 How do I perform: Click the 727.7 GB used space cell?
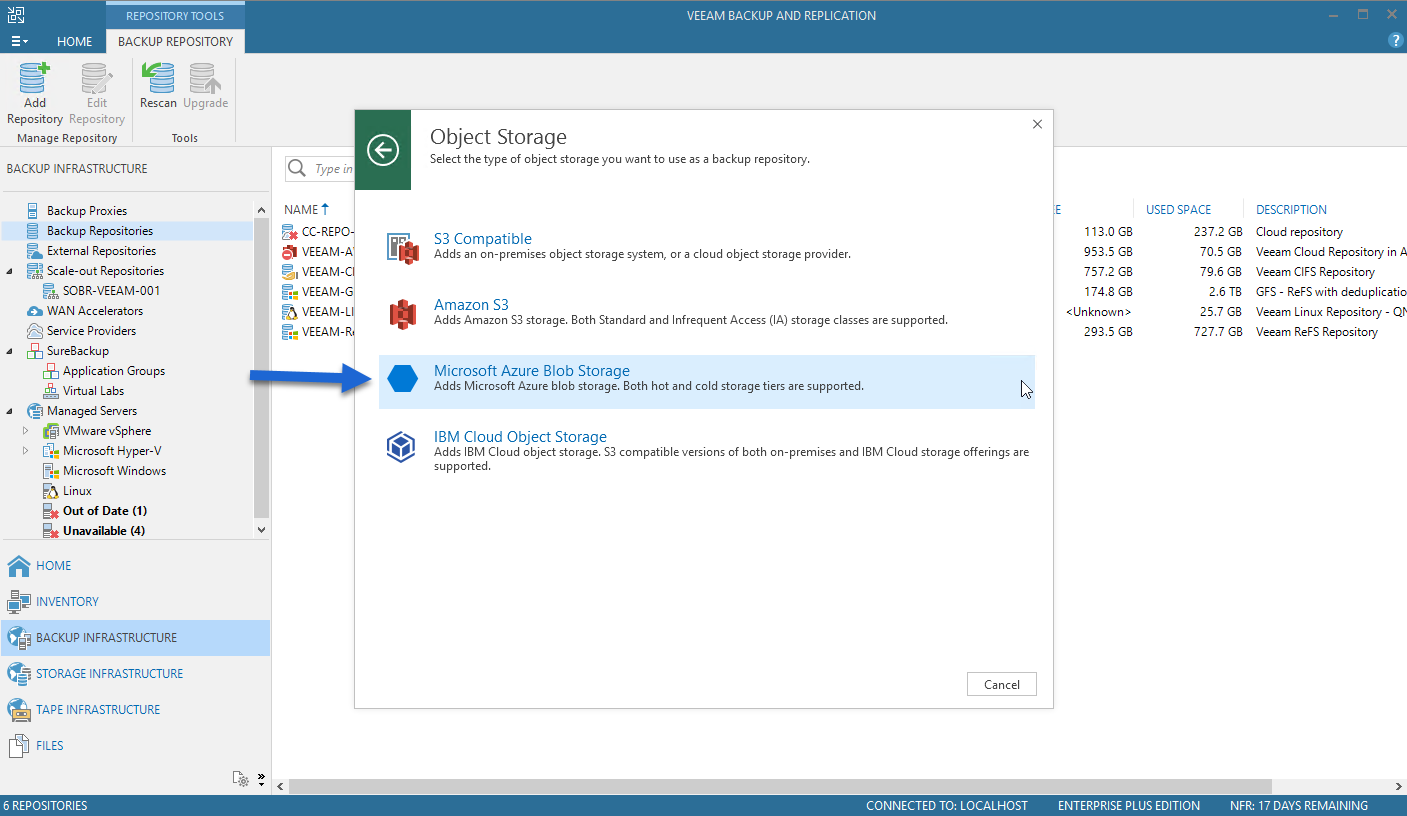[x=1216, y=332]
